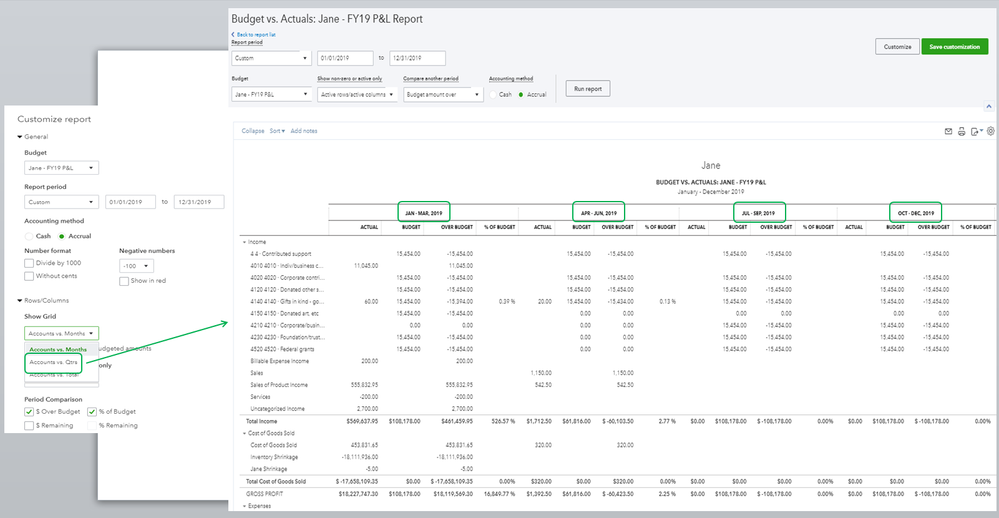Choose Accounts vs. Months option

pyautogui.click(x=57, y=349)
